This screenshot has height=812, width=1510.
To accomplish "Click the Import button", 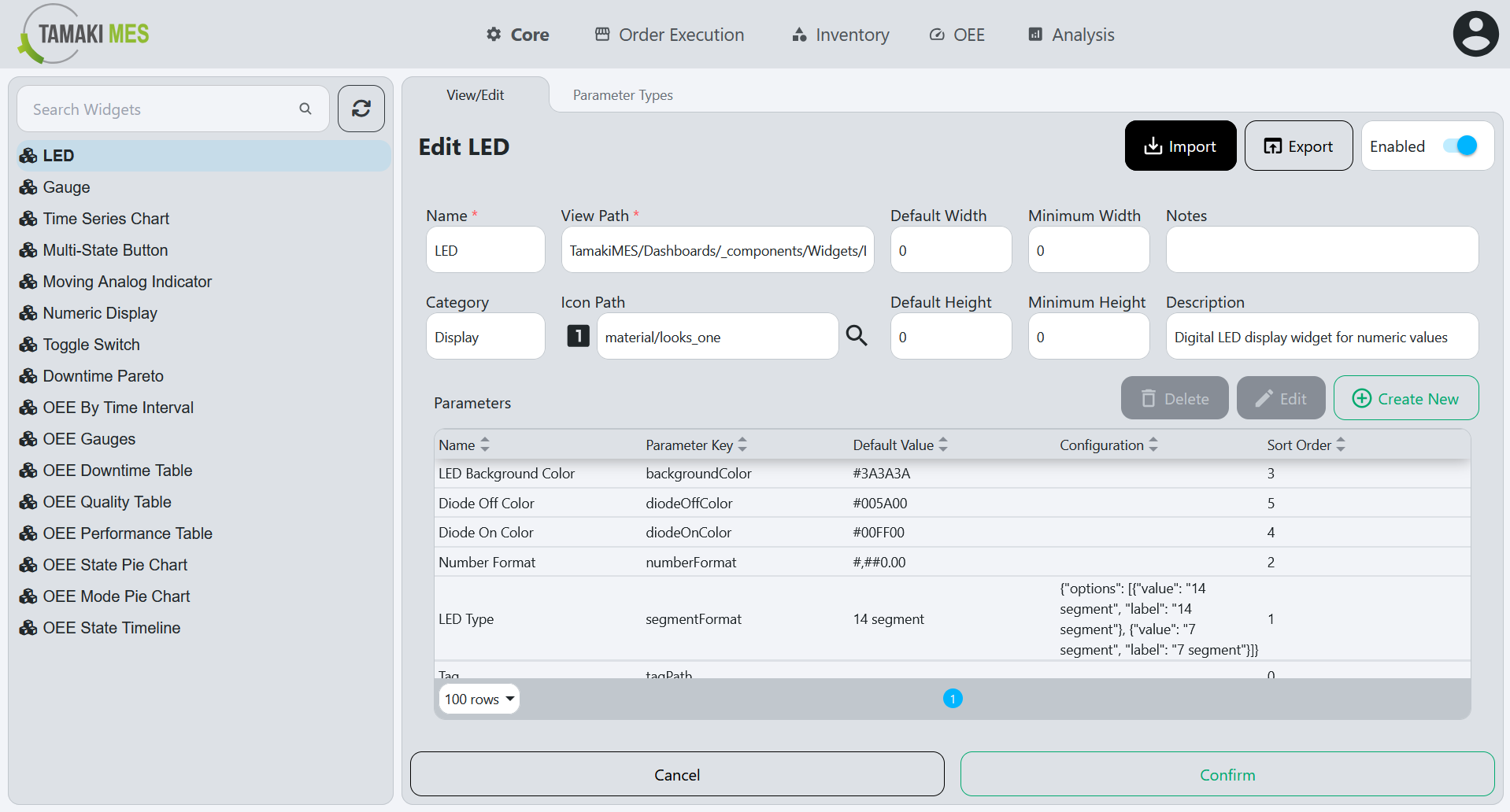I will [x=1179, y=146].
